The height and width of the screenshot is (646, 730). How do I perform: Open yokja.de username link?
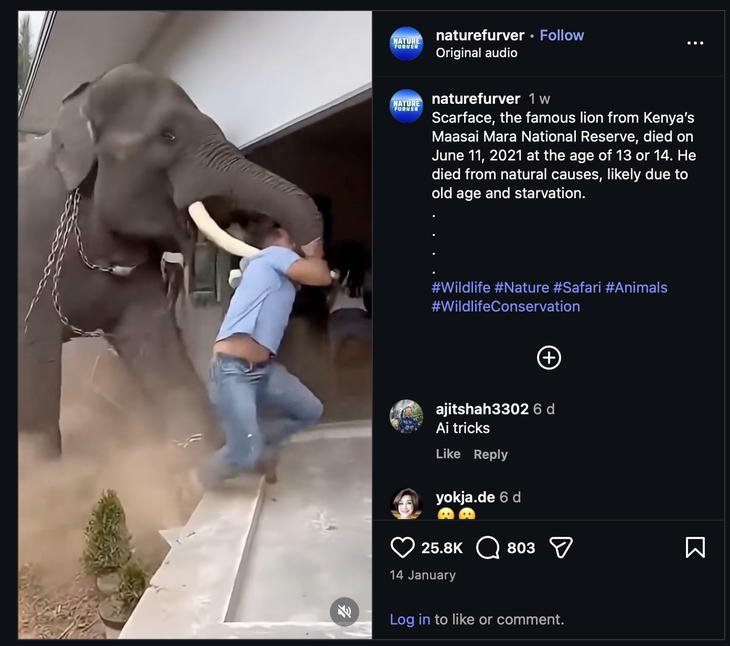point(465,497)
